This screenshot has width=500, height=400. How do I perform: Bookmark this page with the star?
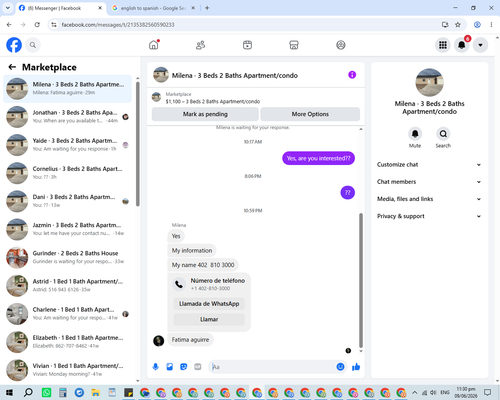point(458,25)
